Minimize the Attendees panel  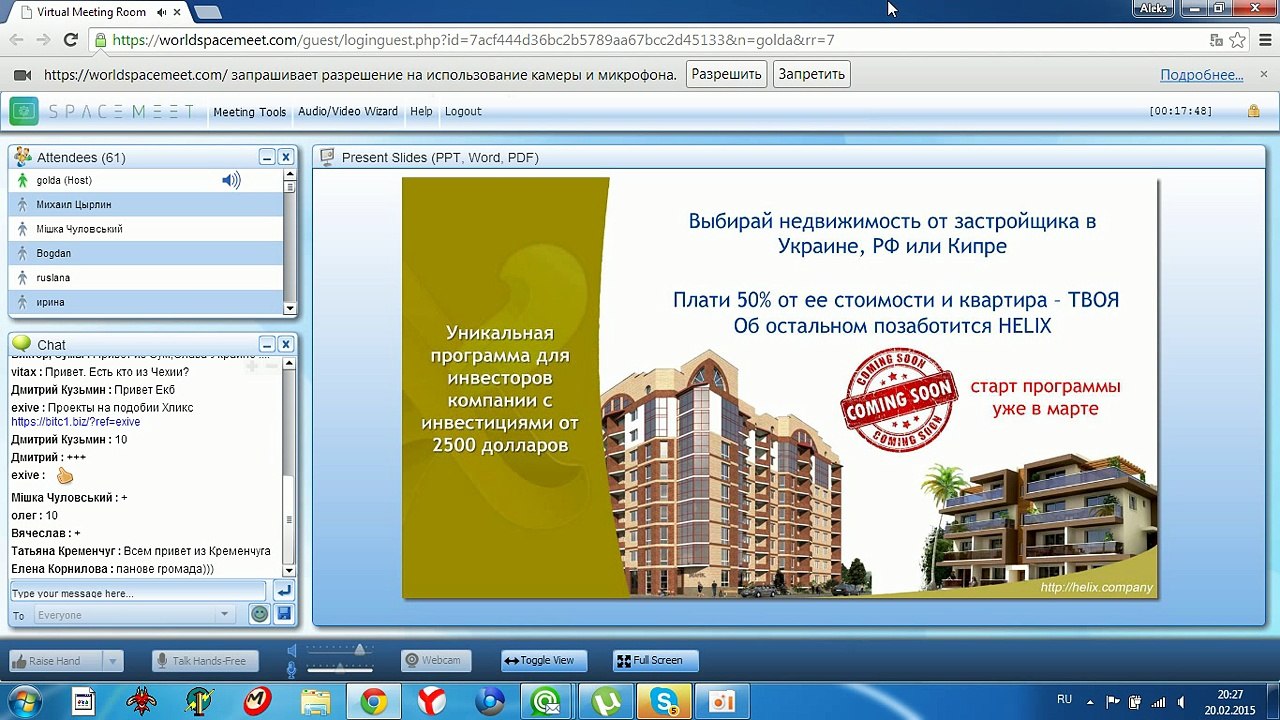coord(267,157)
